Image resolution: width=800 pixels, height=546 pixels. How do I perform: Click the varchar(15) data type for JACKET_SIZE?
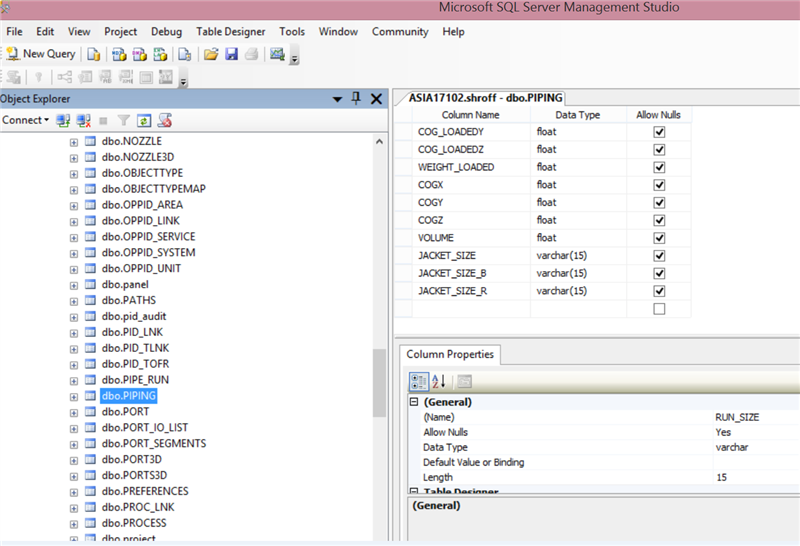click(x=578, y=256)
